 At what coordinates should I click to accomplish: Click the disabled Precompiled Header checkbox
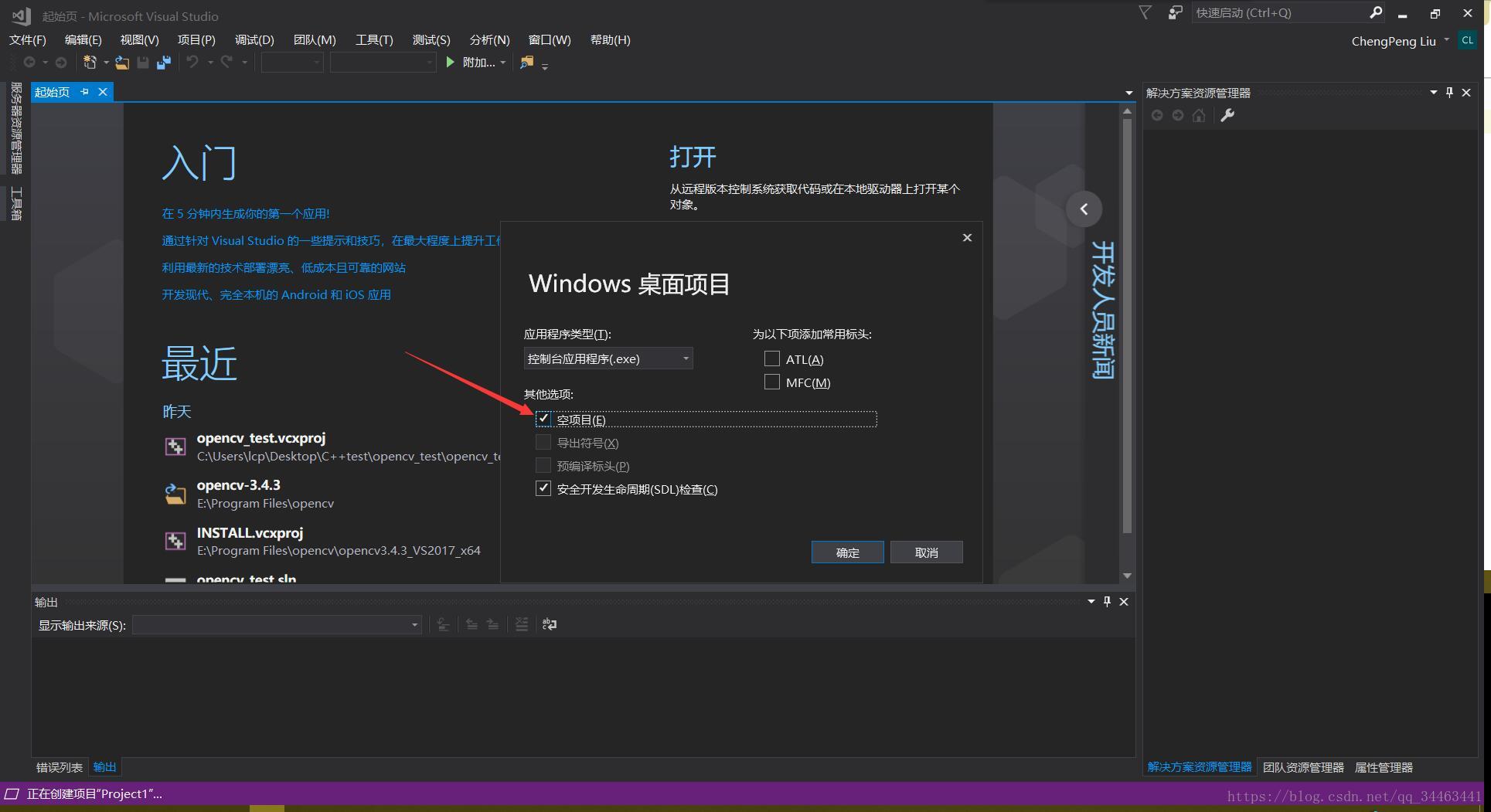pos(543,465)
